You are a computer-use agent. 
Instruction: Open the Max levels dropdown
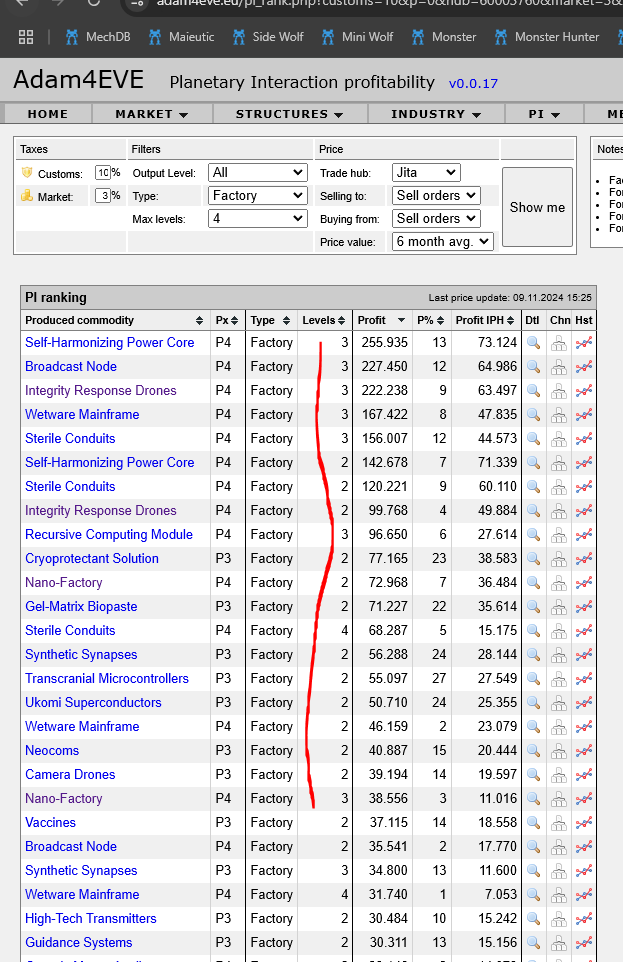point(258,218)
